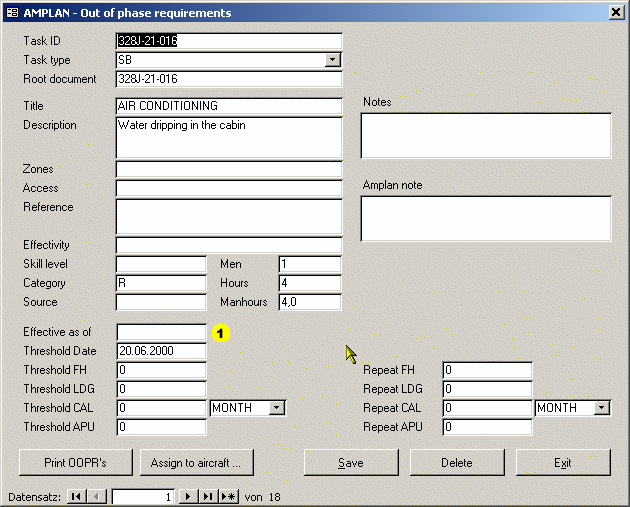Exit the requirements form
The image size is (630, 507).
coord(563,463)
